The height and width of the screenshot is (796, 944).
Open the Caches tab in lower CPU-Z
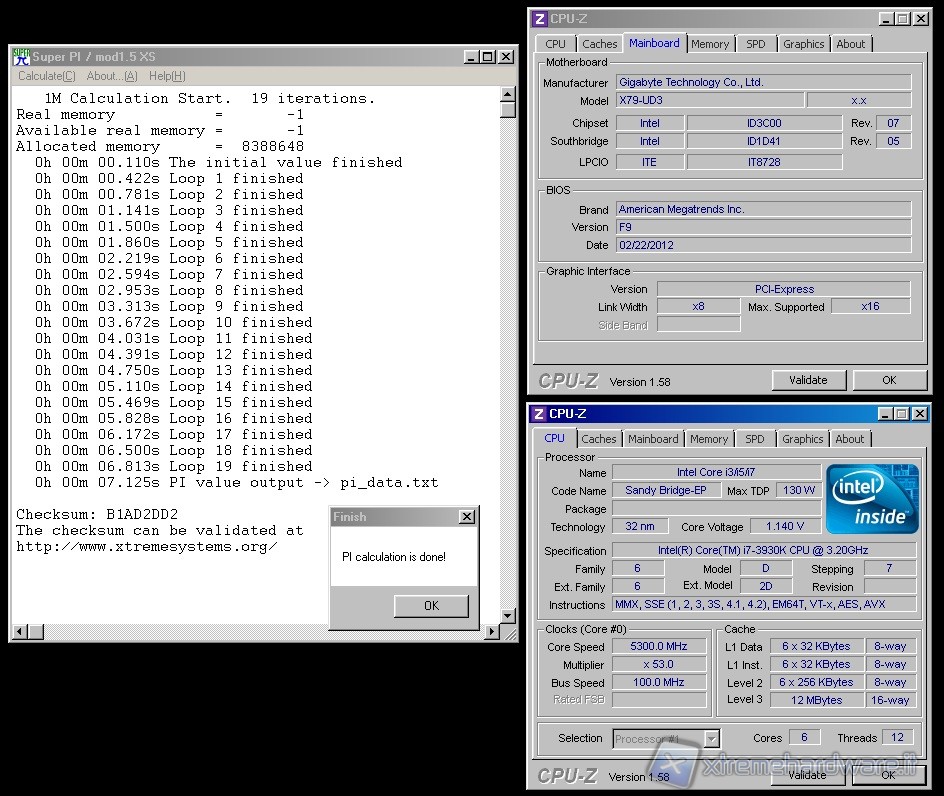[x=599, y=439]
